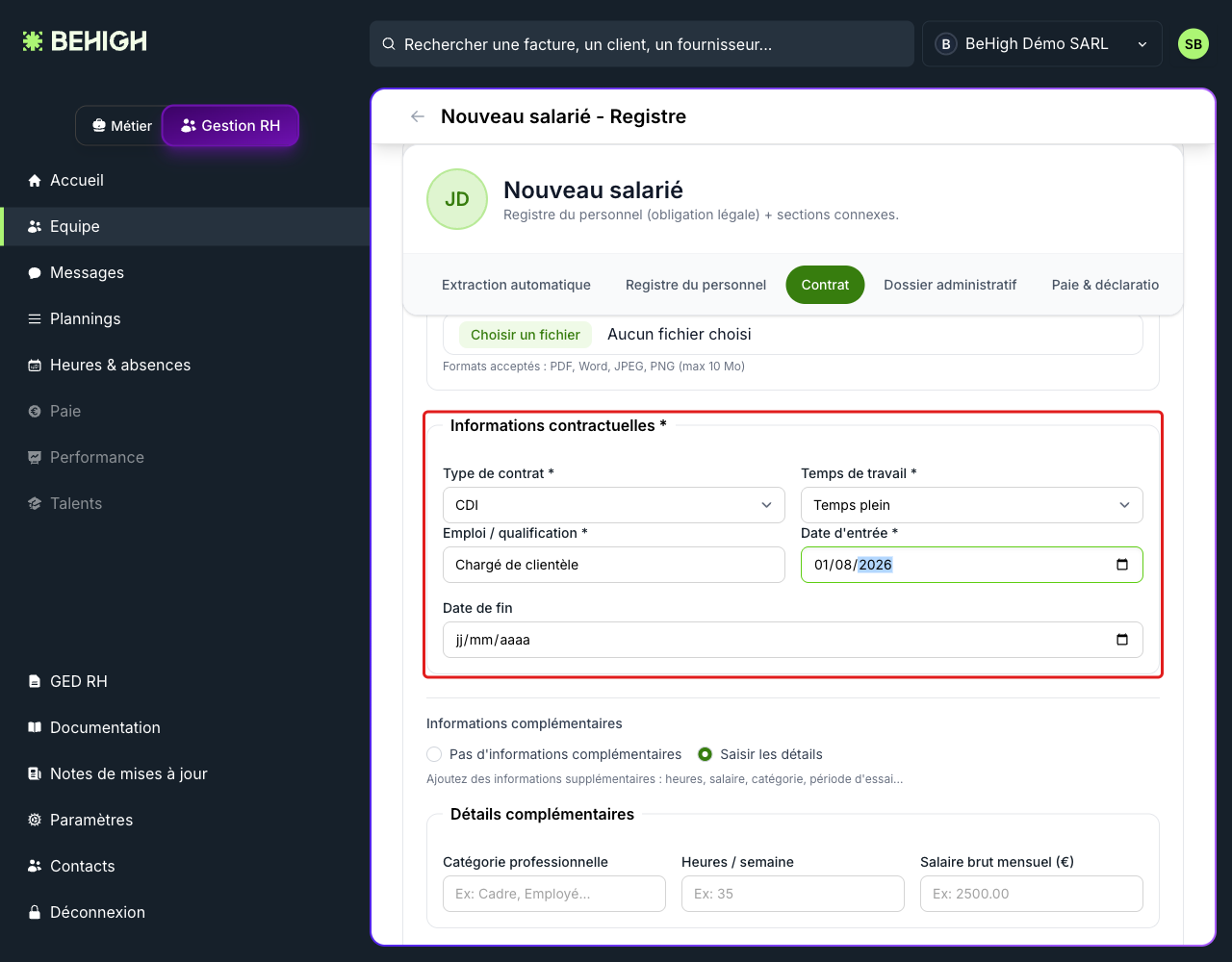Go to Accueil in the sidebar
The image size is (1232, 962).
click(x=185, y=180)
